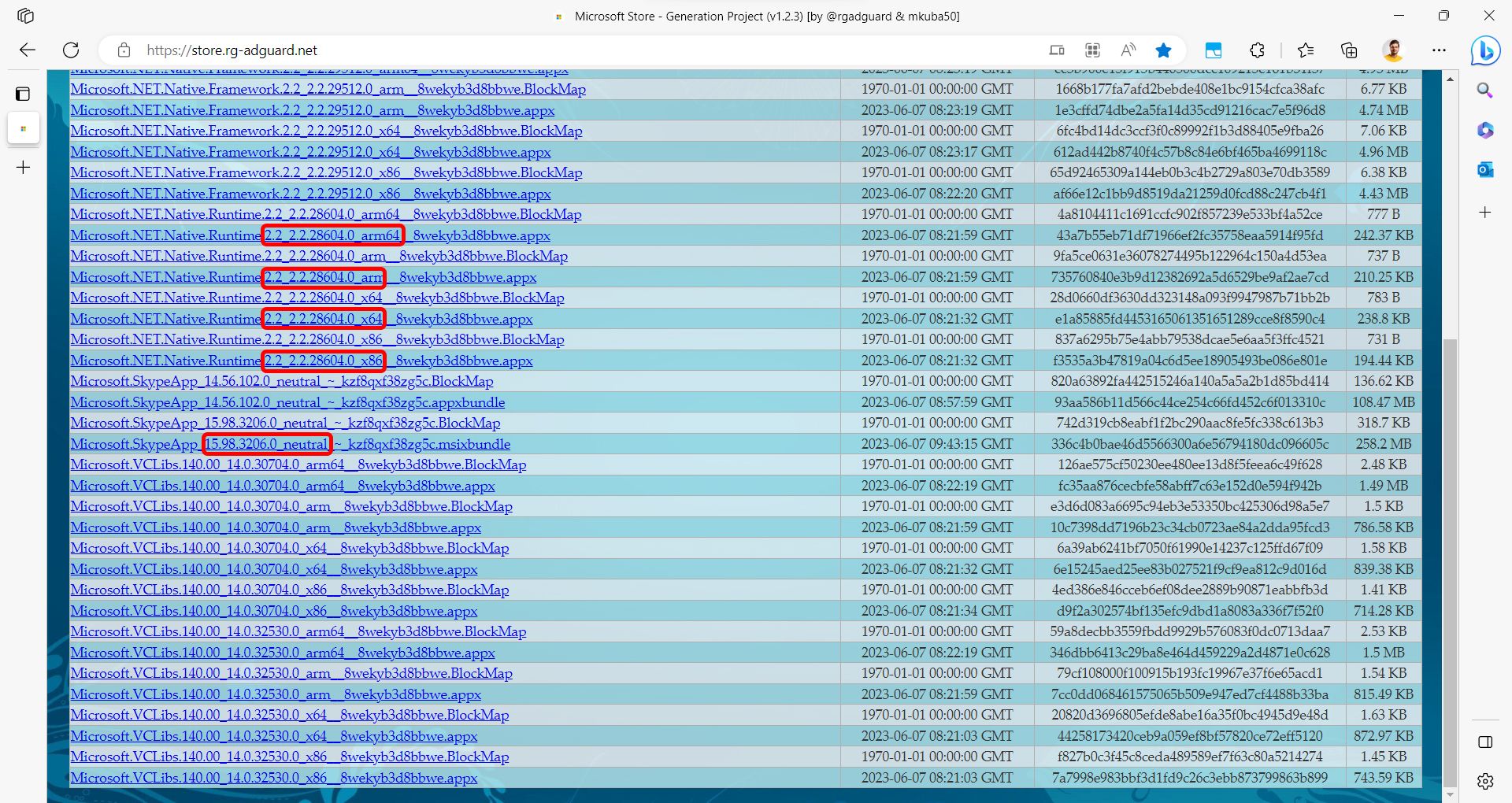Click the browser Back arrow
Screen dimensions: 1512x803
point(28,50)
